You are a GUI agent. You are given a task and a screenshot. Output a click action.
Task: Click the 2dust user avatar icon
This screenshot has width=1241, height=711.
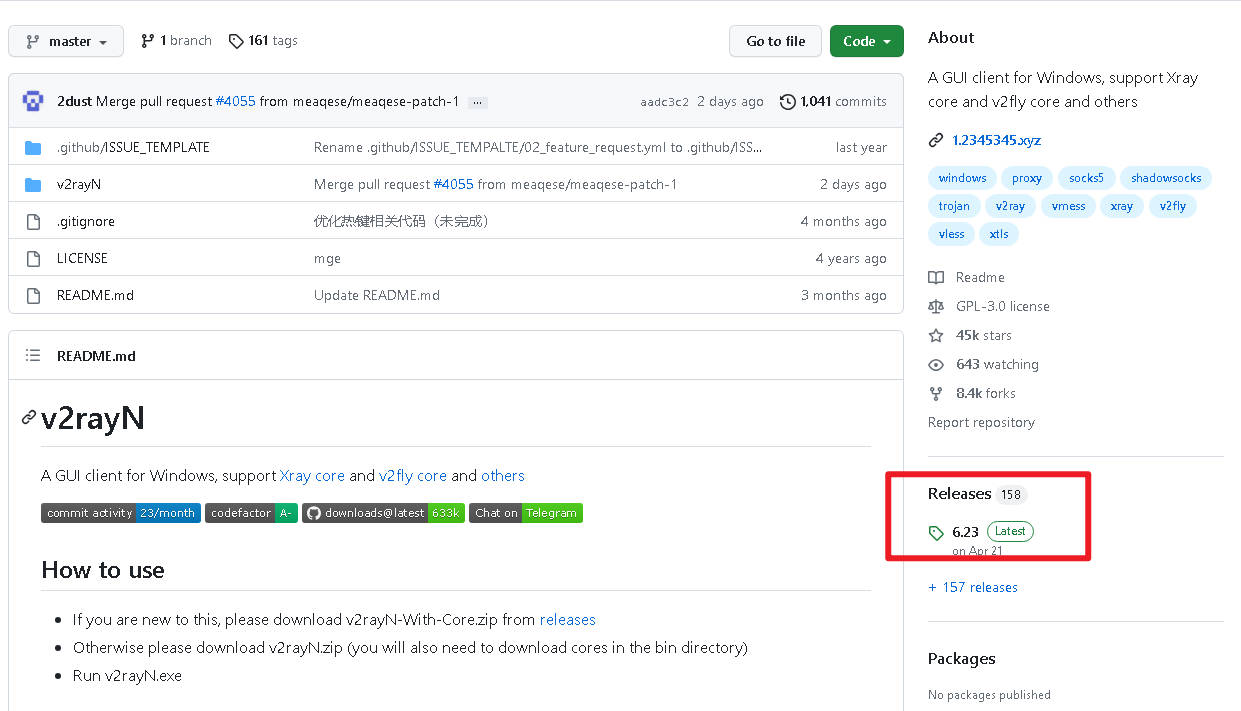(x=33, y=101)
